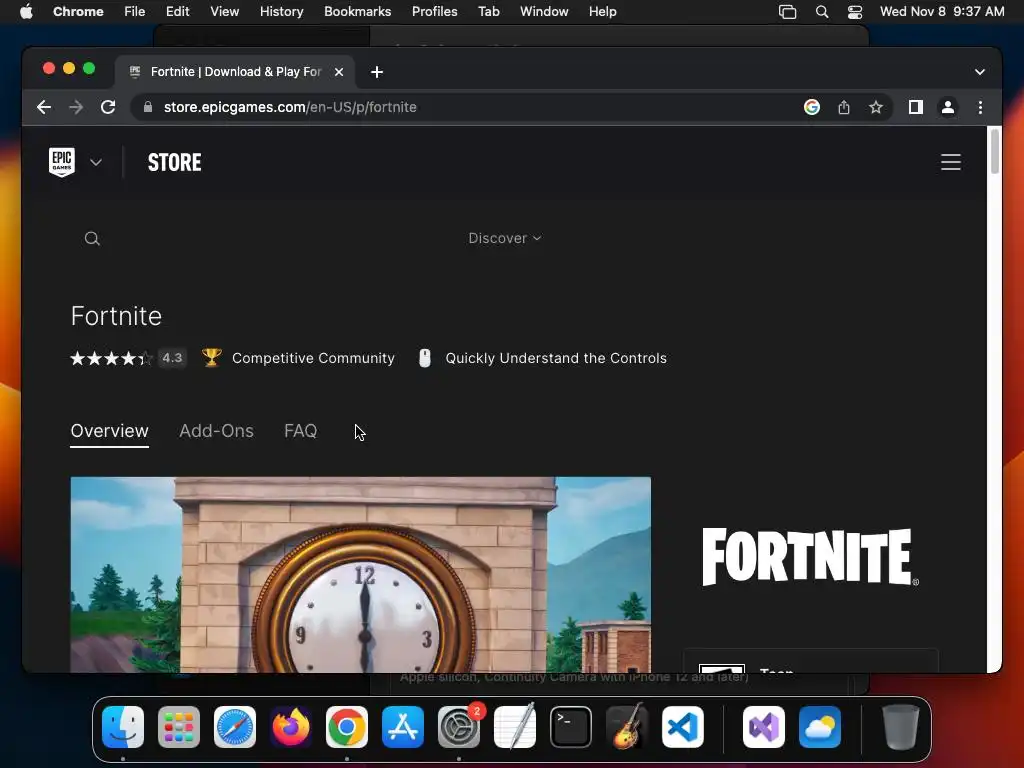Open the History menu
Viewport: 1024px width, 768px height.
click(281, 12)
